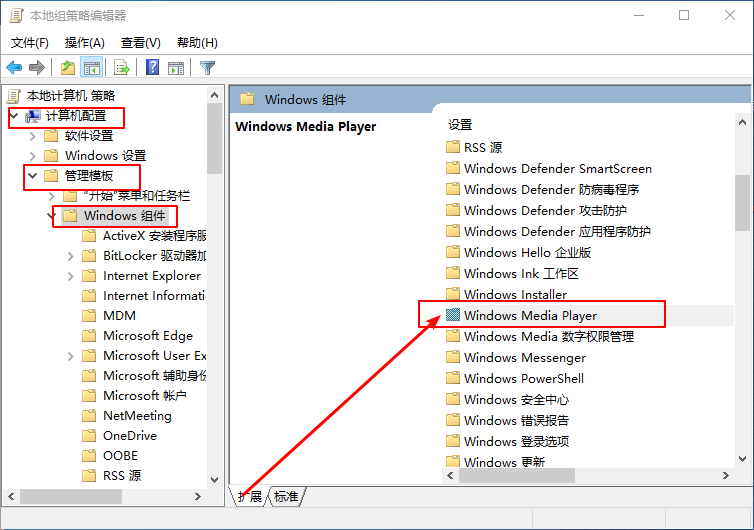Toggle the show/hide console tree icon
This screenshot has height=530, width=754.
coord(91,68)
